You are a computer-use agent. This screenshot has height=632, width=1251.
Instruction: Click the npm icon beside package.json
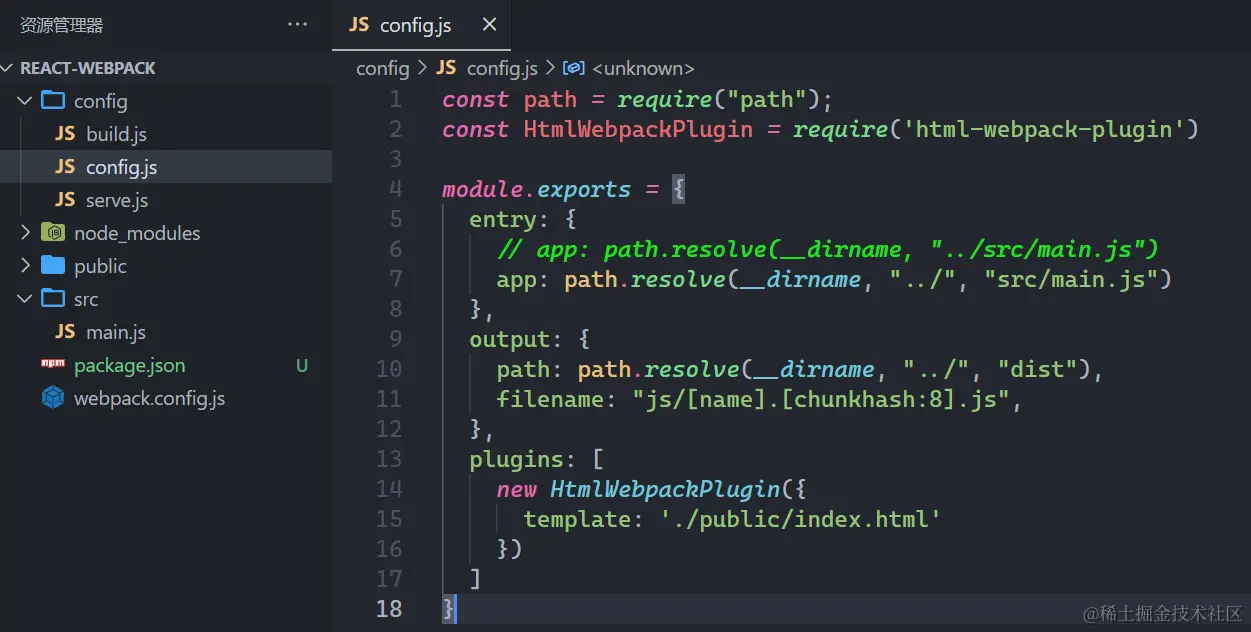coord(53,364)
